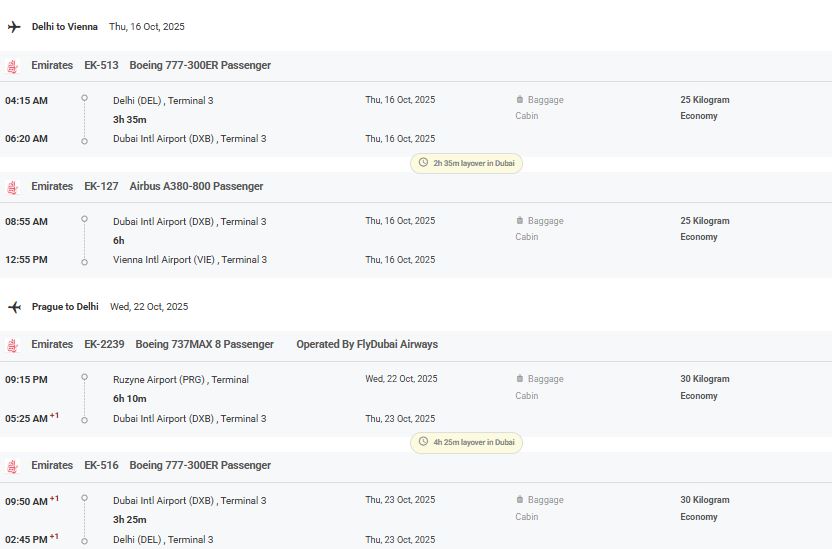Click Delhi (DEL), Terminal 3 arrival under EK-516

click(x=163, y=539)
